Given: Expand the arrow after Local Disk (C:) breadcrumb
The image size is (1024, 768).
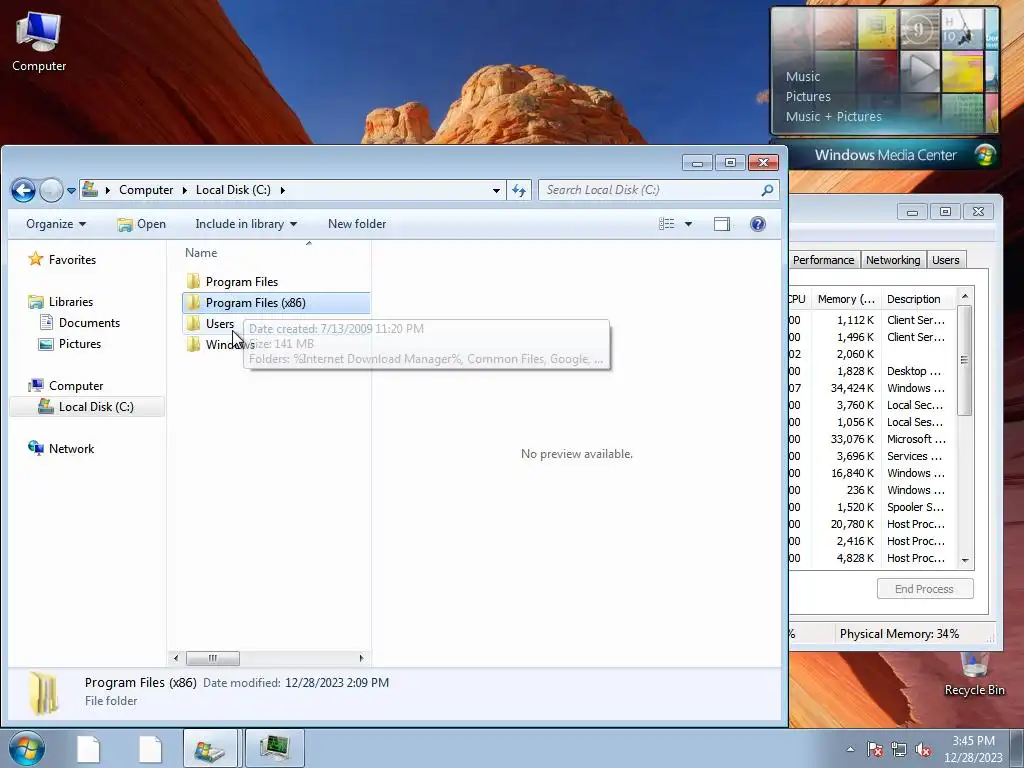Looking at the screenshot, I should point(283,190).
